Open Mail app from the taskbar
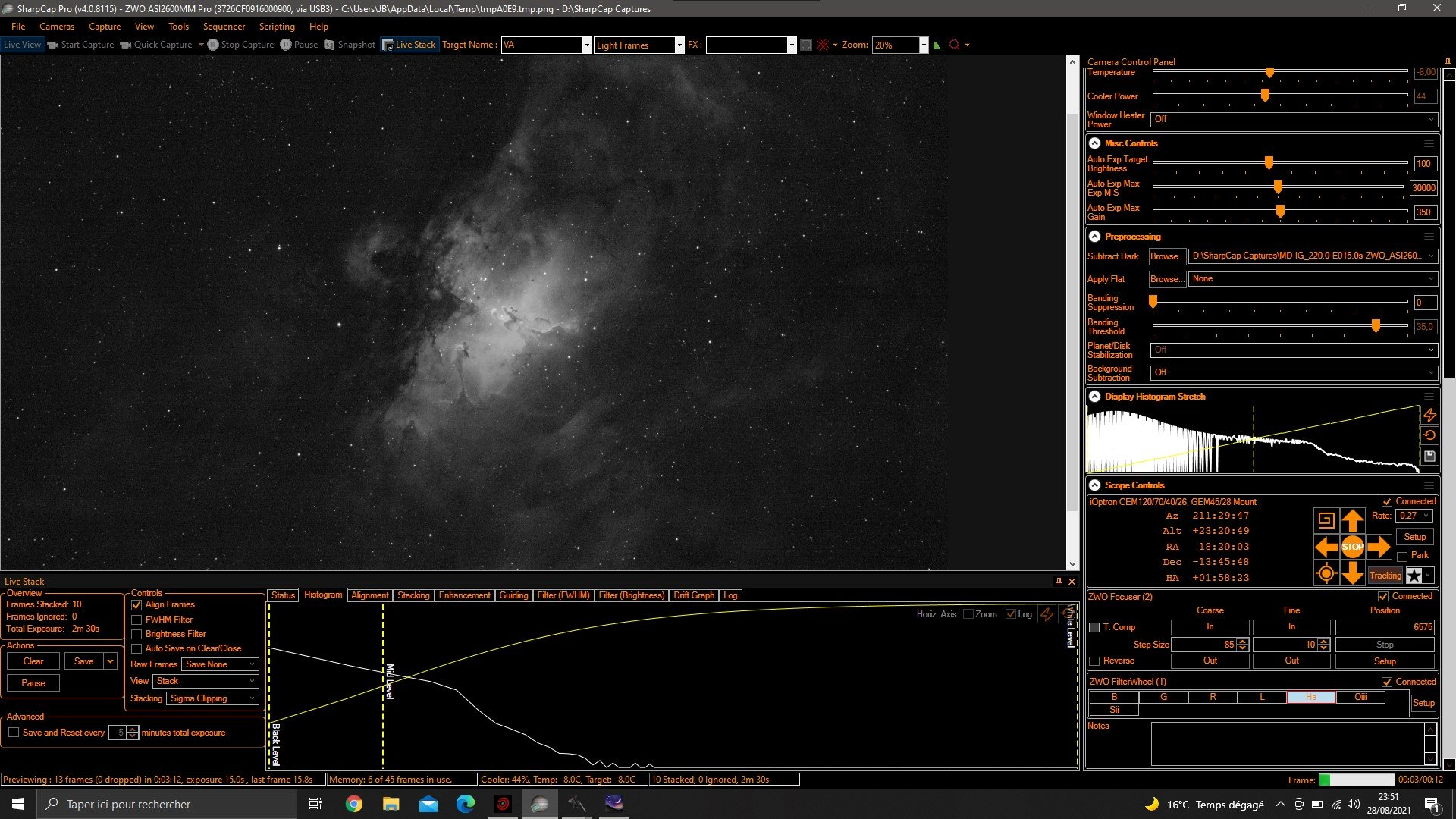The height and width of the screenshot is (819, 1456). point(428,804)
